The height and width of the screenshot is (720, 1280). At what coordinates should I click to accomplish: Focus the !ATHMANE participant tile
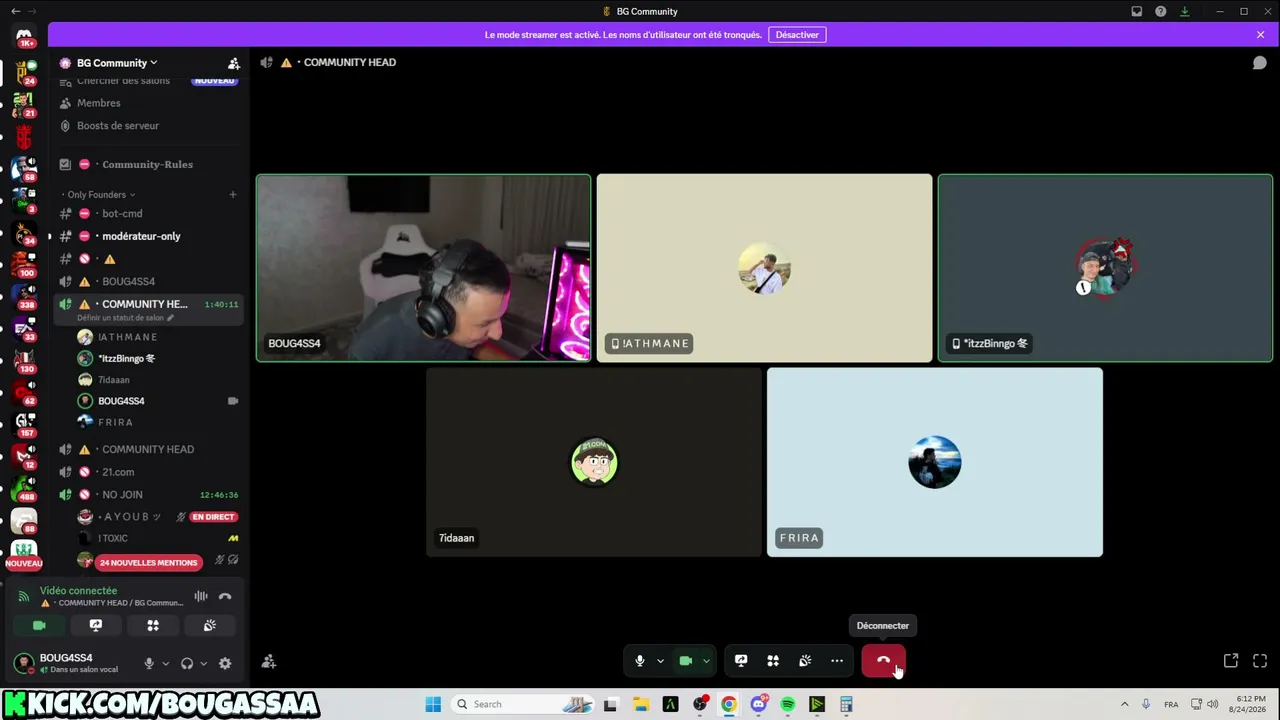tap(764, 268)
